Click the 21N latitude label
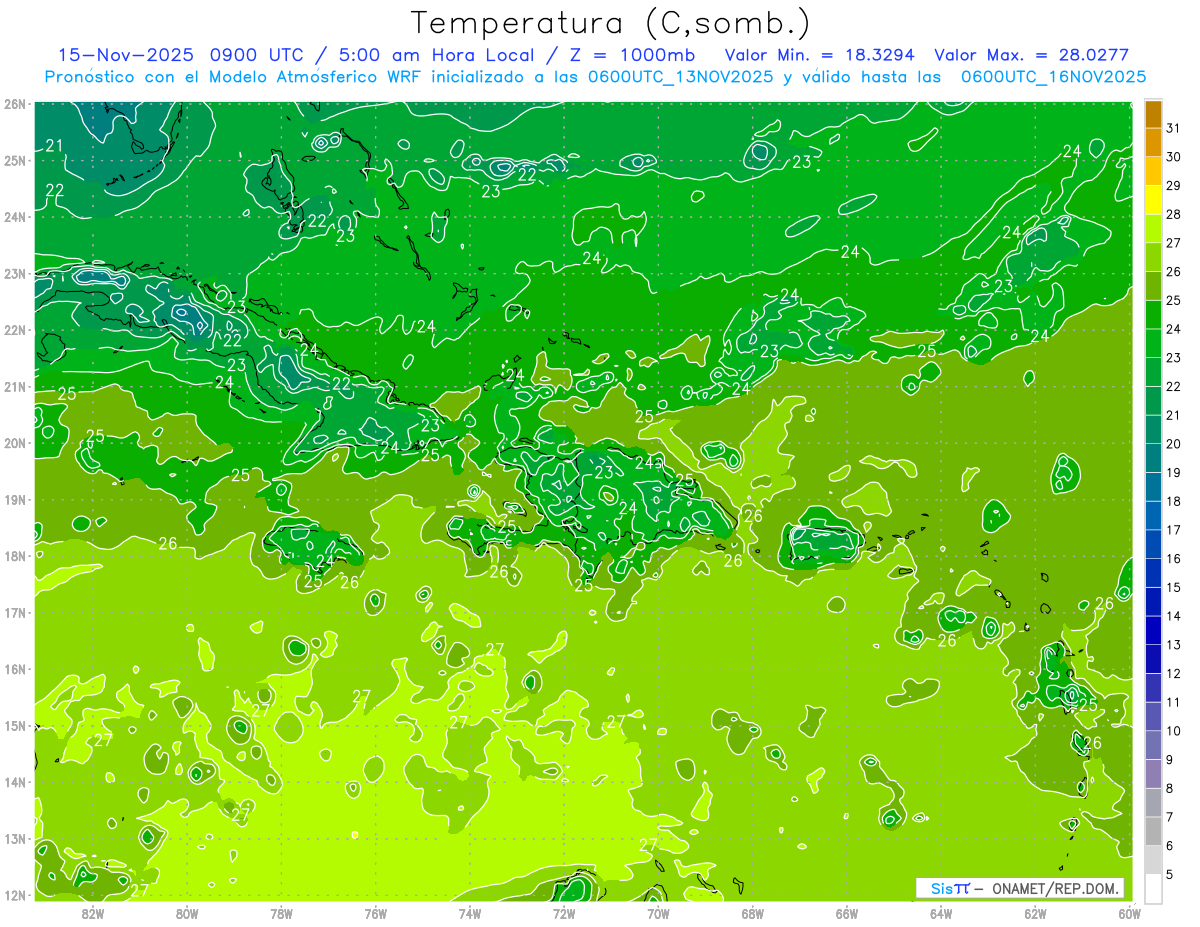Image resolution: width=1200 pixels, height=927 pixels. coord(15,387)
